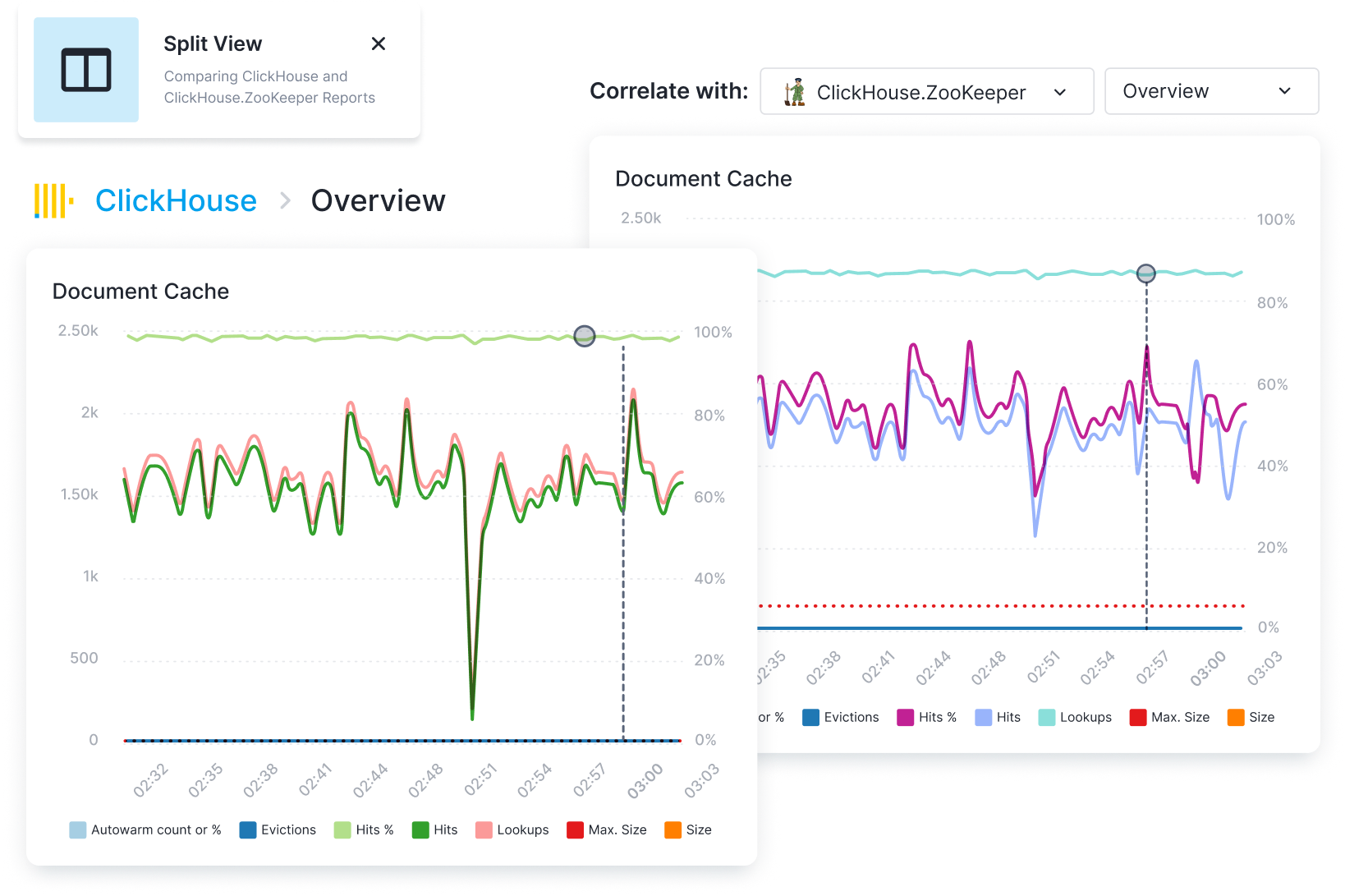Toggle blue Hits series in right chart legend

point(998,717)
